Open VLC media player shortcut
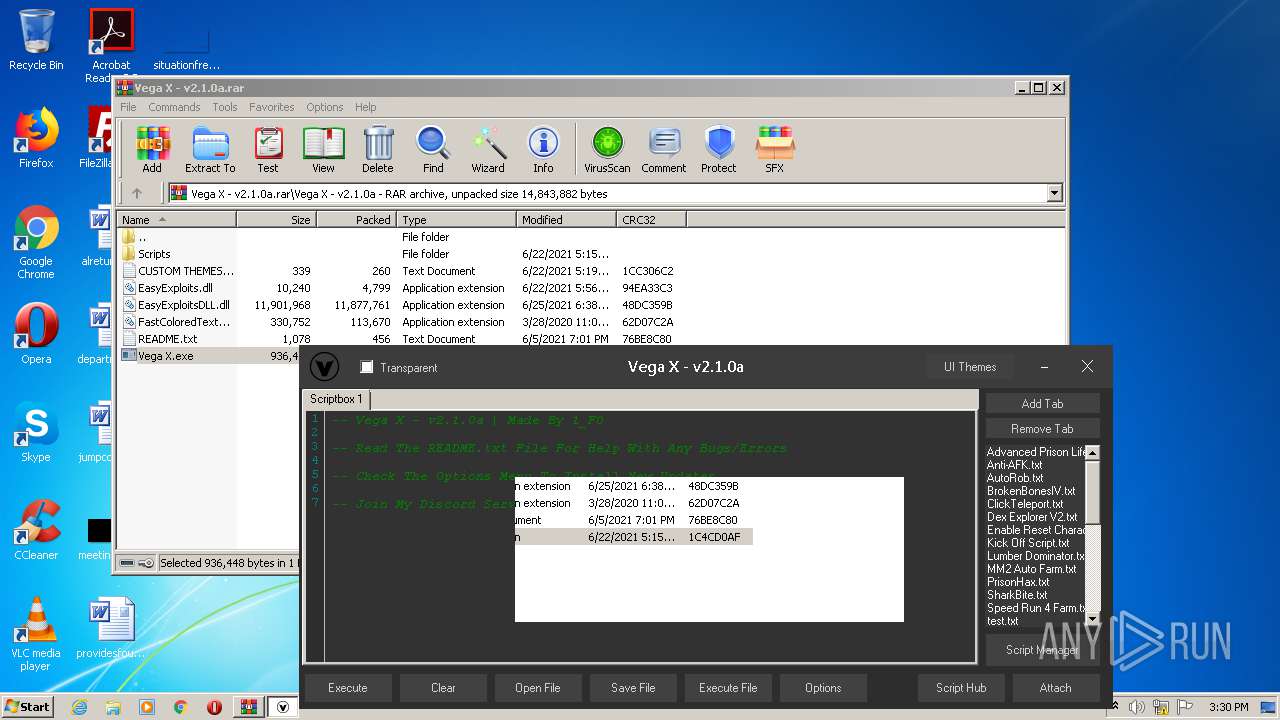This screenshot has width=1280, height=720. coord(36,634)
